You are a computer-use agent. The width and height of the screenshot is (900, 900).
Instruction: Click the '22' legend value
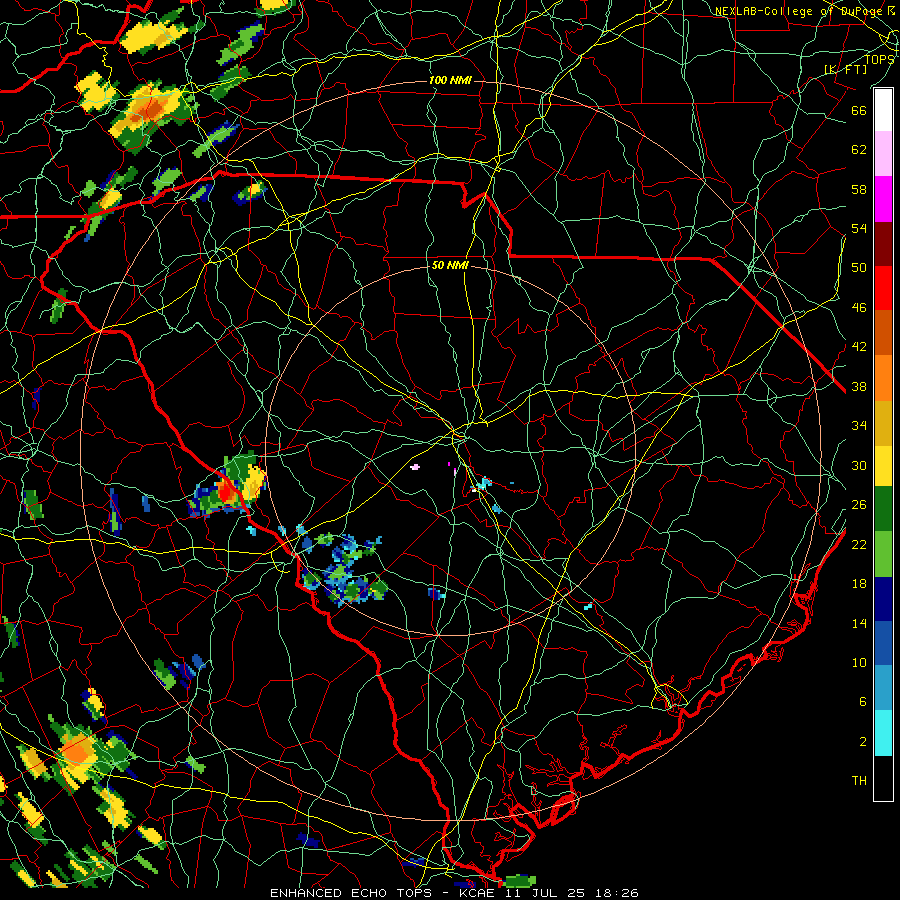859,544
